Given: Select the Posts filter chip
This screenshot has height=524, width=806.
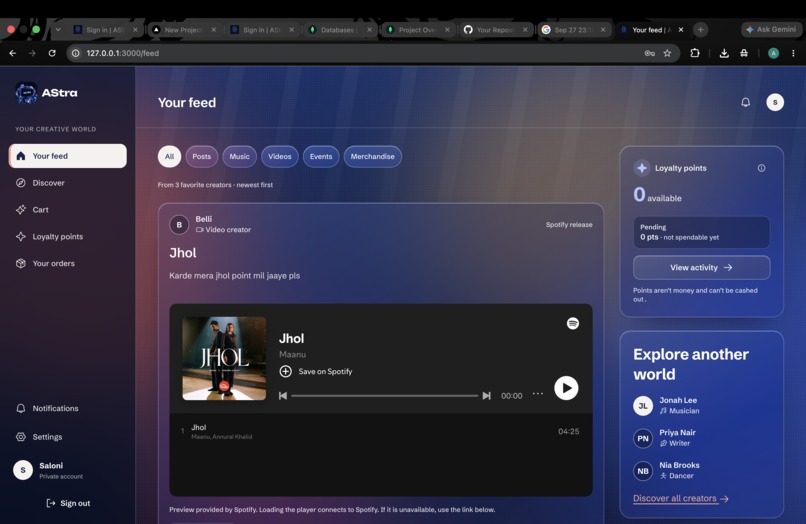Looking at the screenshot, I should point(202,156).
